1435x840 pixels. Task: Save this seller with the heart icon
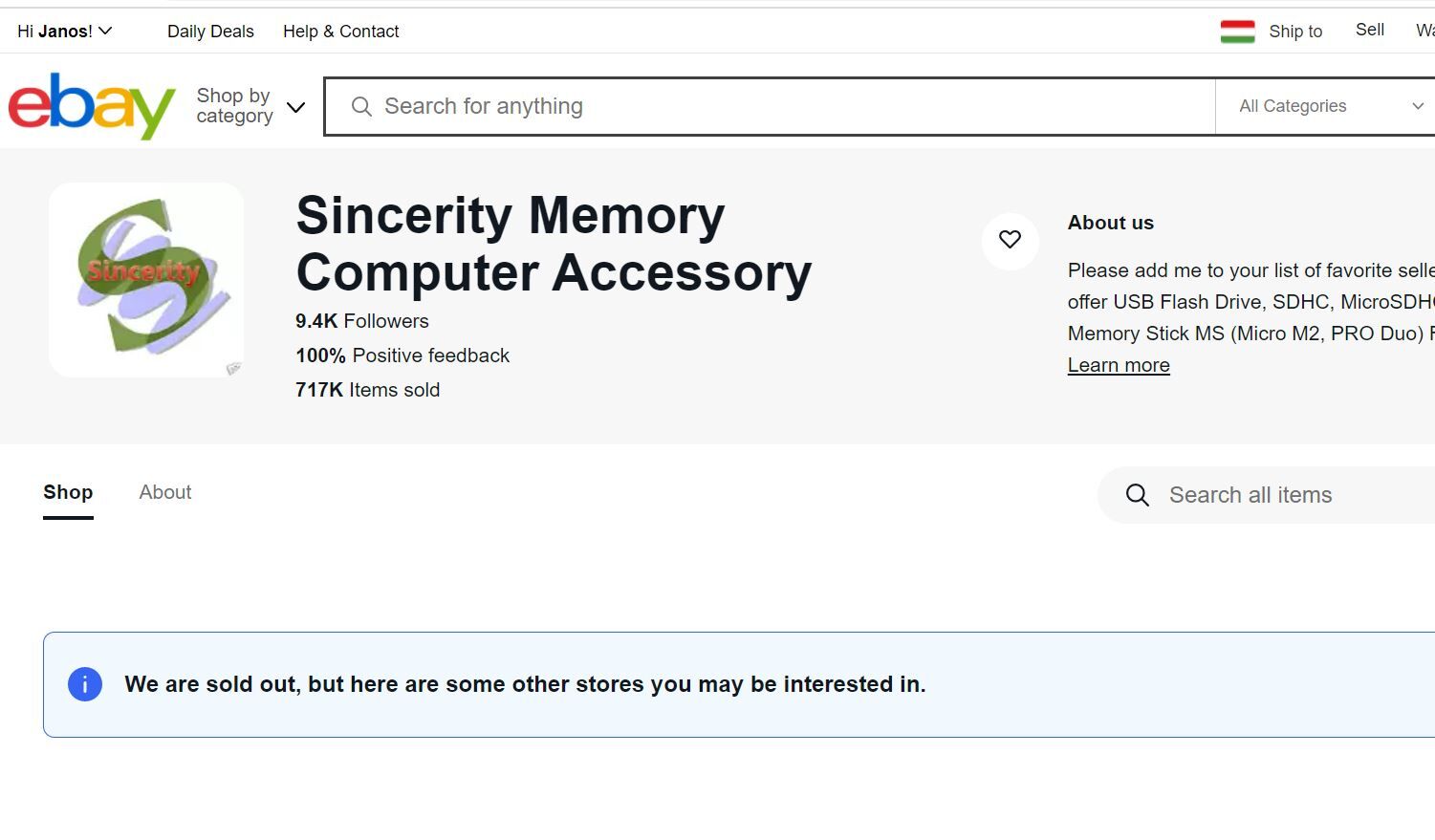[1010, 240]
